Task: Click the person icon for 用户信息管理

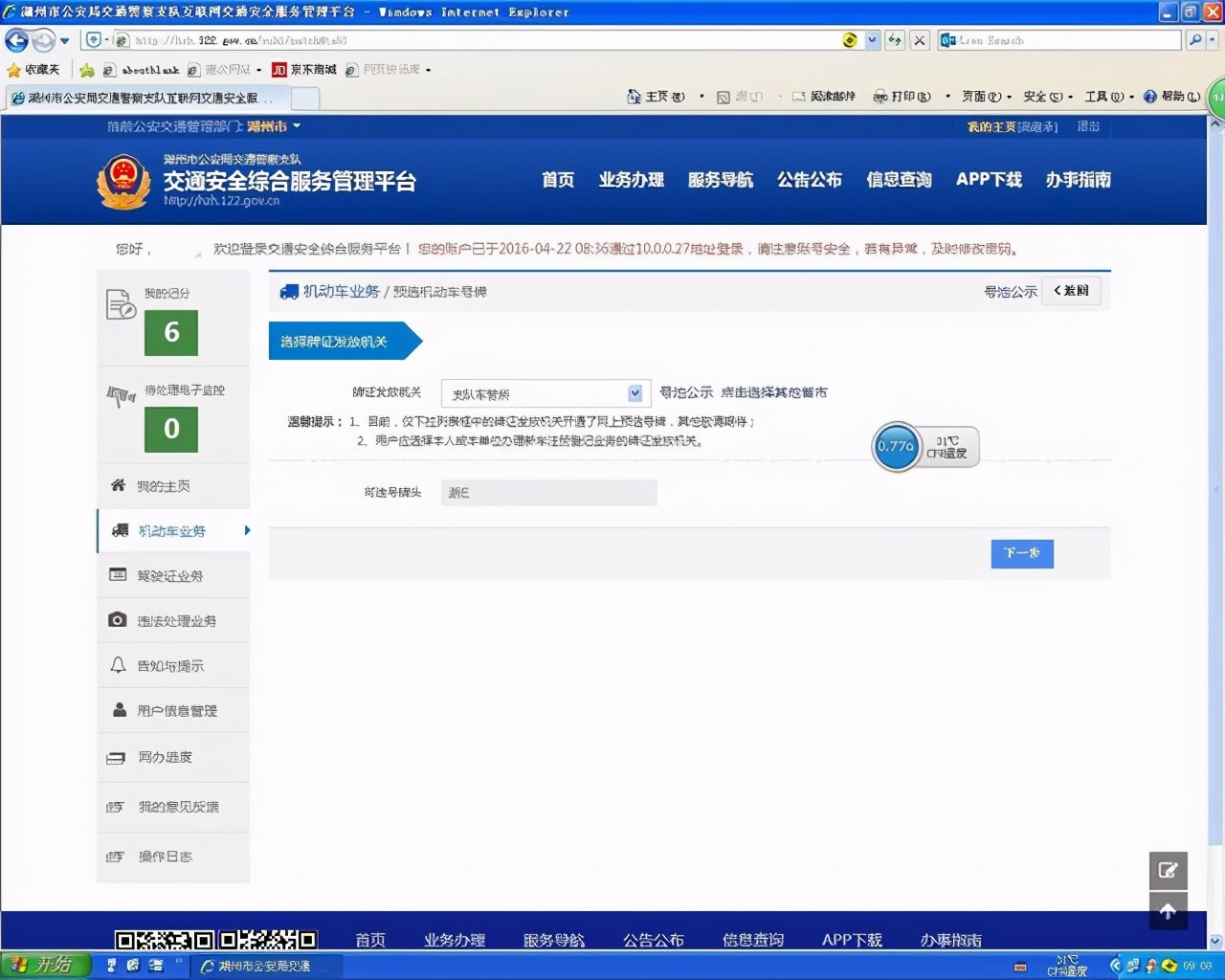Action: point(120,710)
